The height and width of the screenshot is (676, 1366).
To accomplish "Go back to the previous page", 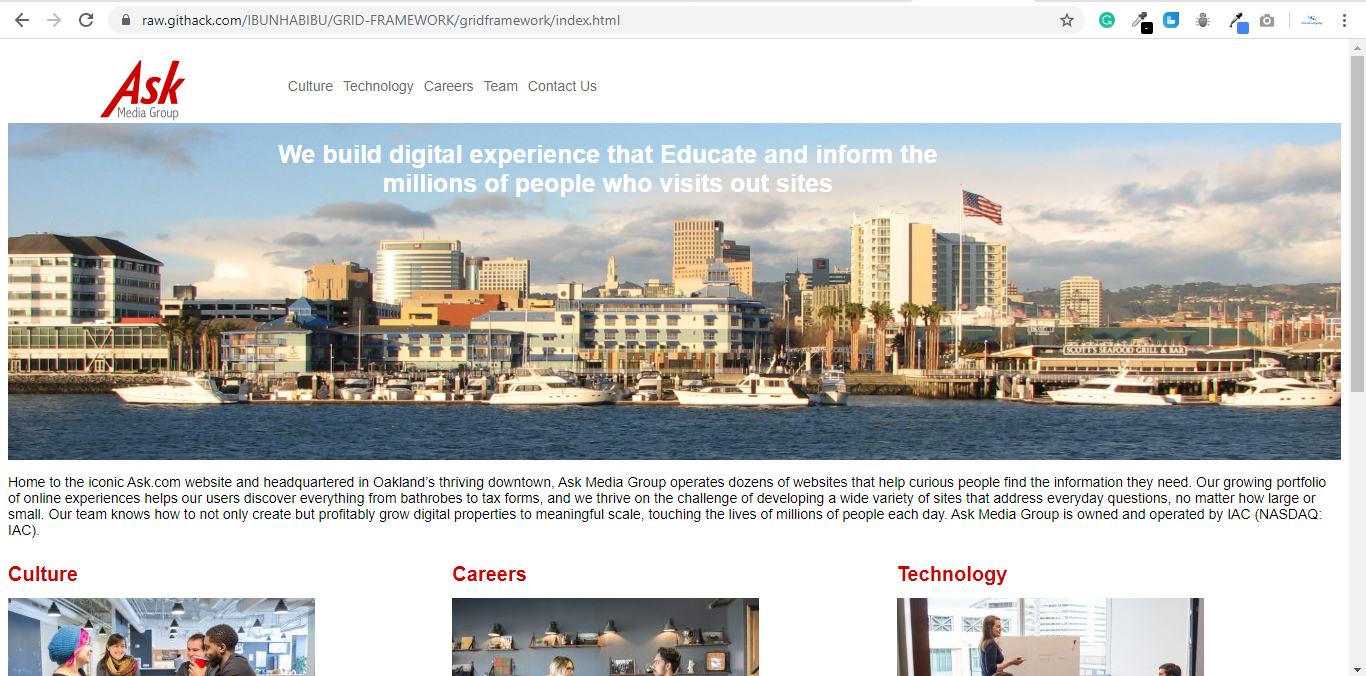I will click(x=22, y=20).
